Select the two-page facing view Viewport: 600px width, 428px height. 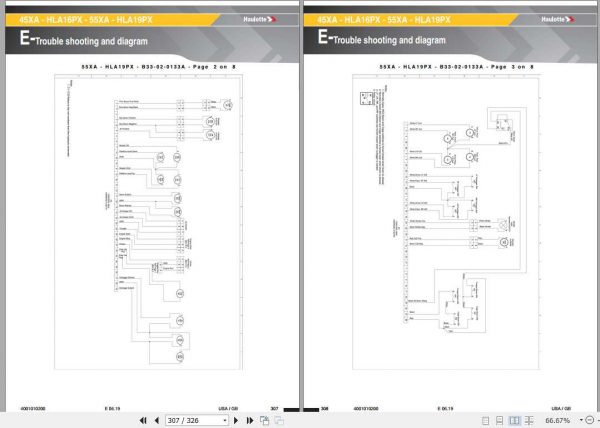[514, 421]
